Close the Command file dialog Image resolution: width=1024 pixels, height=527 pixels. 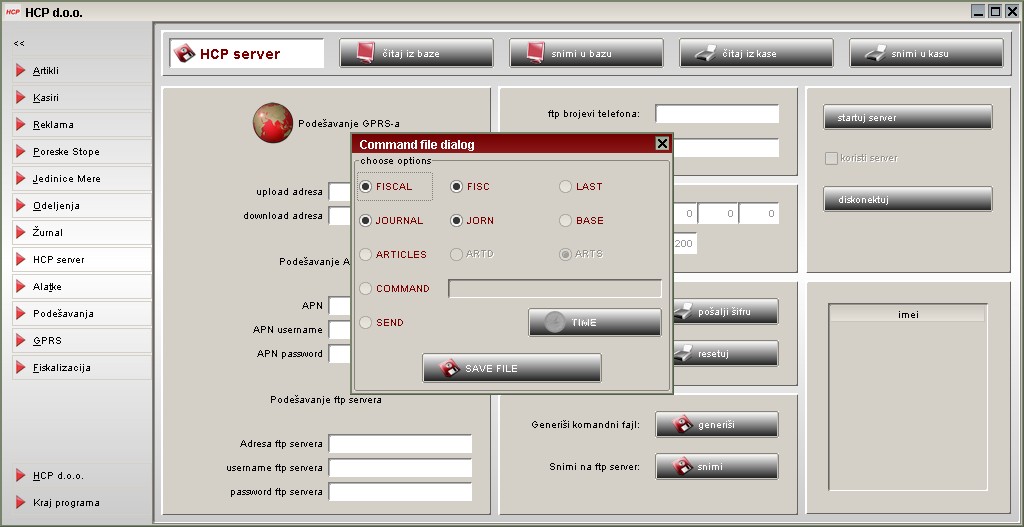point(662,144)
